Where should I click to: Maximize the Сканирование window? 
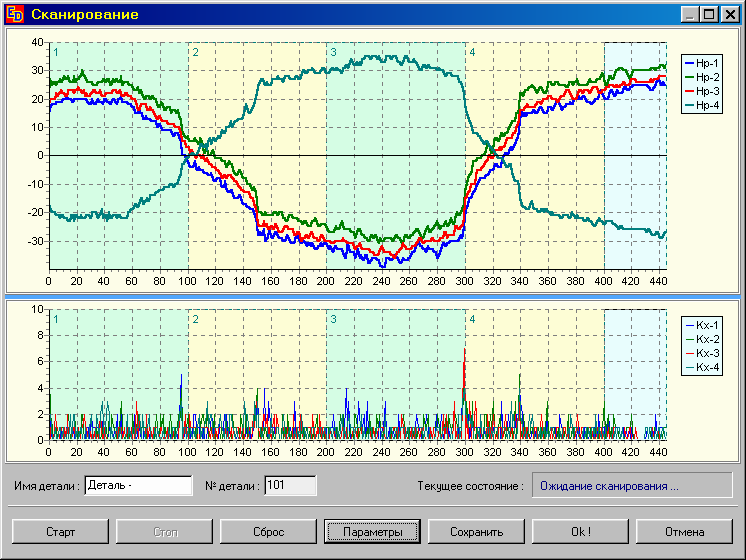pos(709,14)
